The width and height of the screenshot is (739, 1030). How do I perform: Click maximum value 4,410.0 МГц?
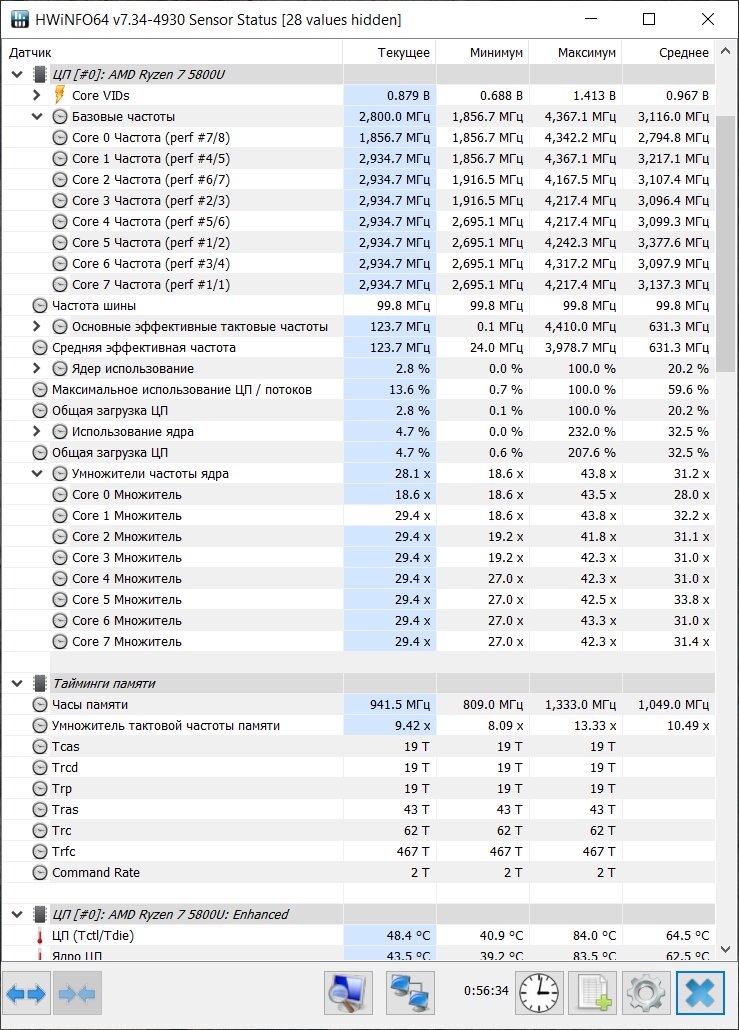click(580, 326)
